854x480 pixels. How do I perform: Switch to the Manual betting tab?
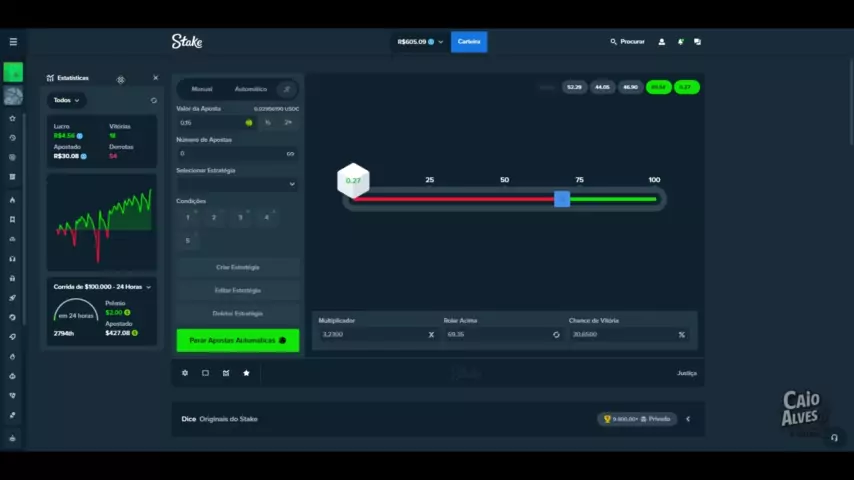201,89
